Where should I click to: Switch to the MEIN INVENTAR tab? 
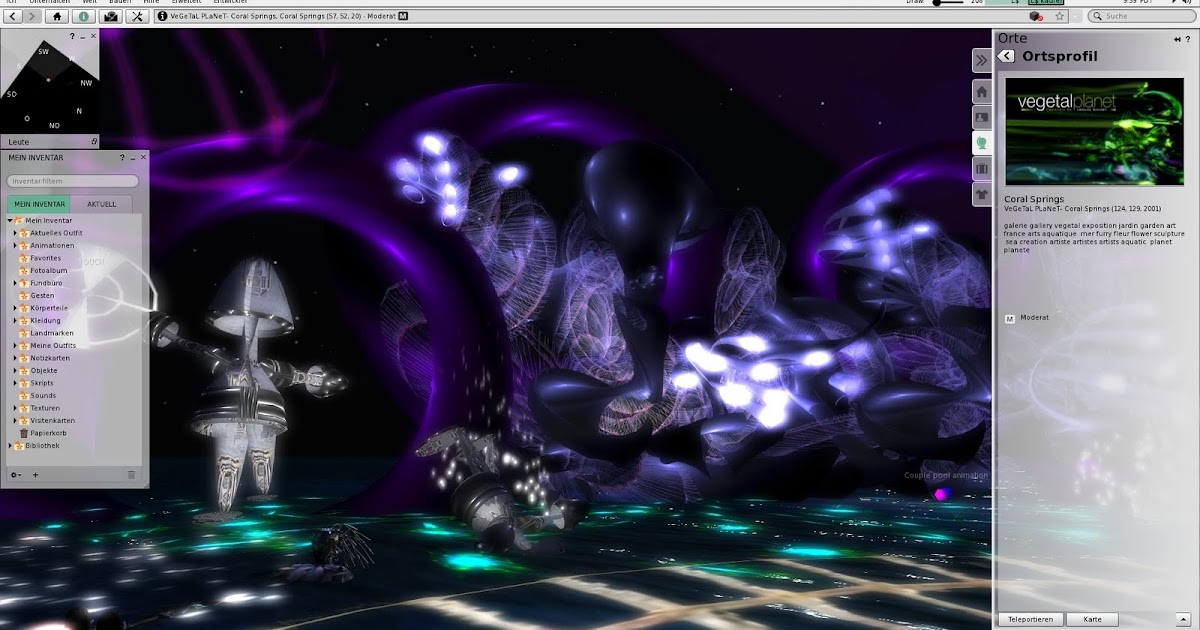coord(37,204)
